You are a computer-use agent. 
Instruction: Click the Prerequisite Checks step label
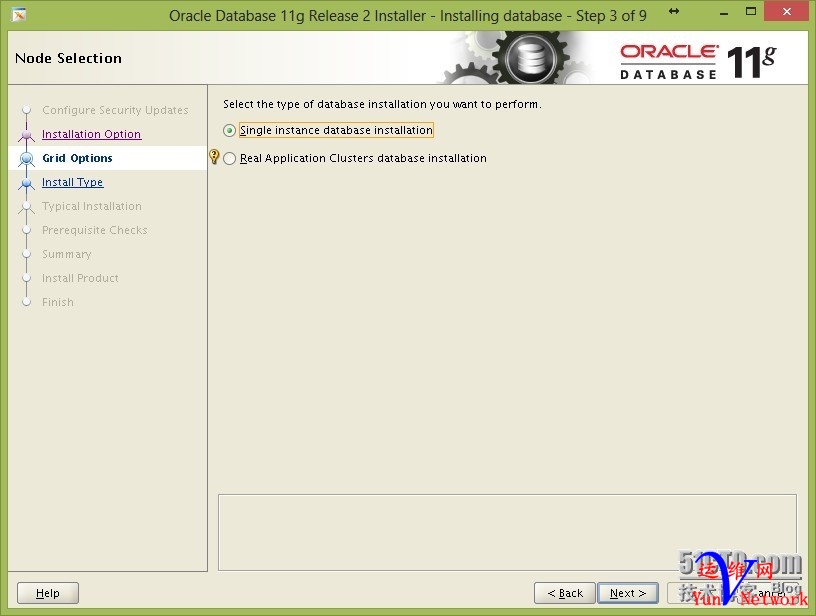(95, 230)
